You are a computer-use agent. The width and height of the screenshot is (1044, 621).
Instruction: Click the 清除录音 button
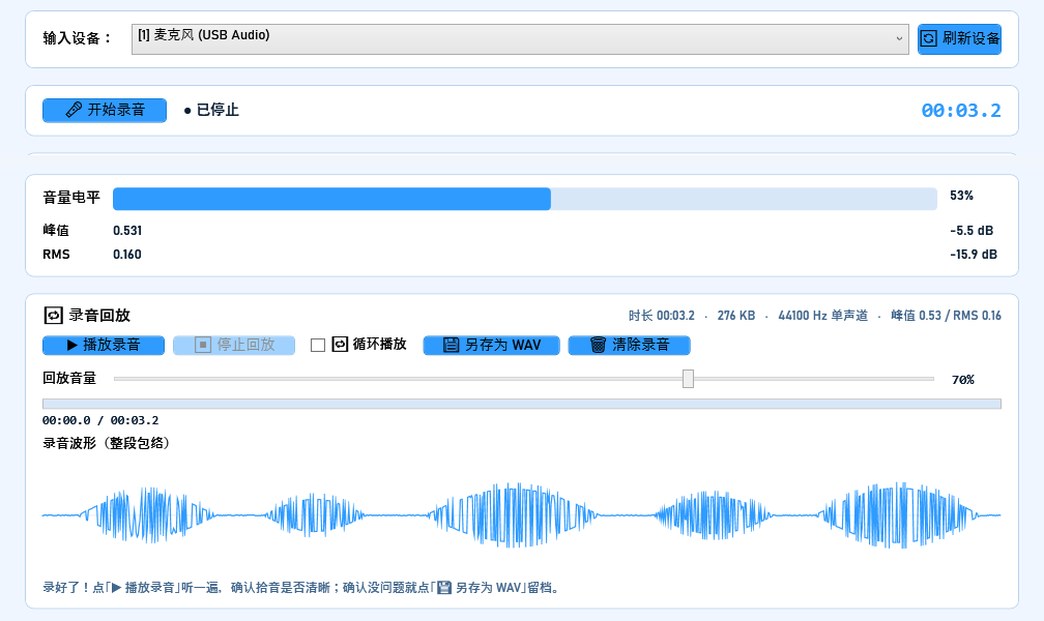coord(629,345)
